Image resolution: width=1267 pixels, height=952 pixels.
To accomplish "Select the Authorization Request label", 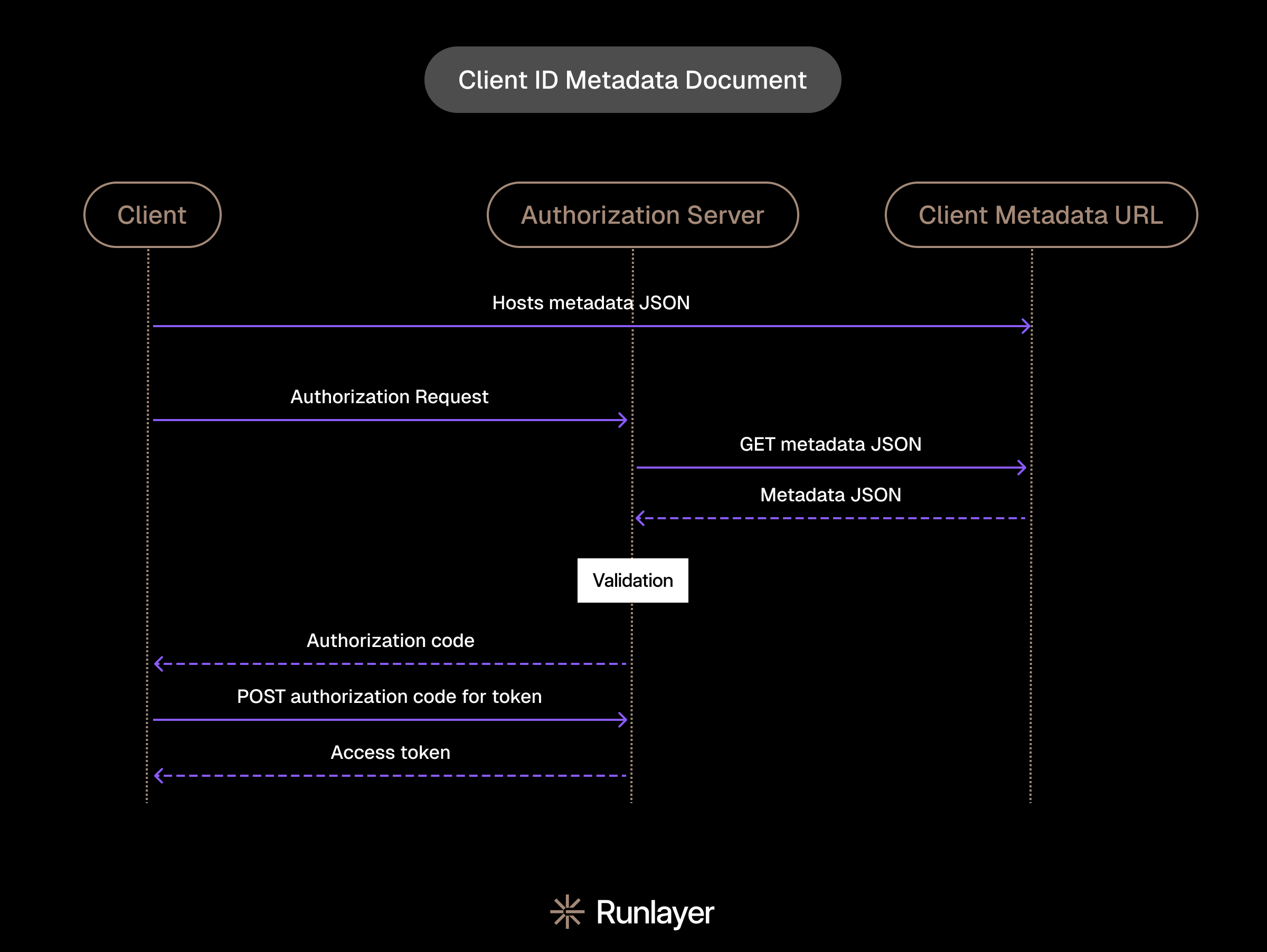I will [x=389, y=397].
